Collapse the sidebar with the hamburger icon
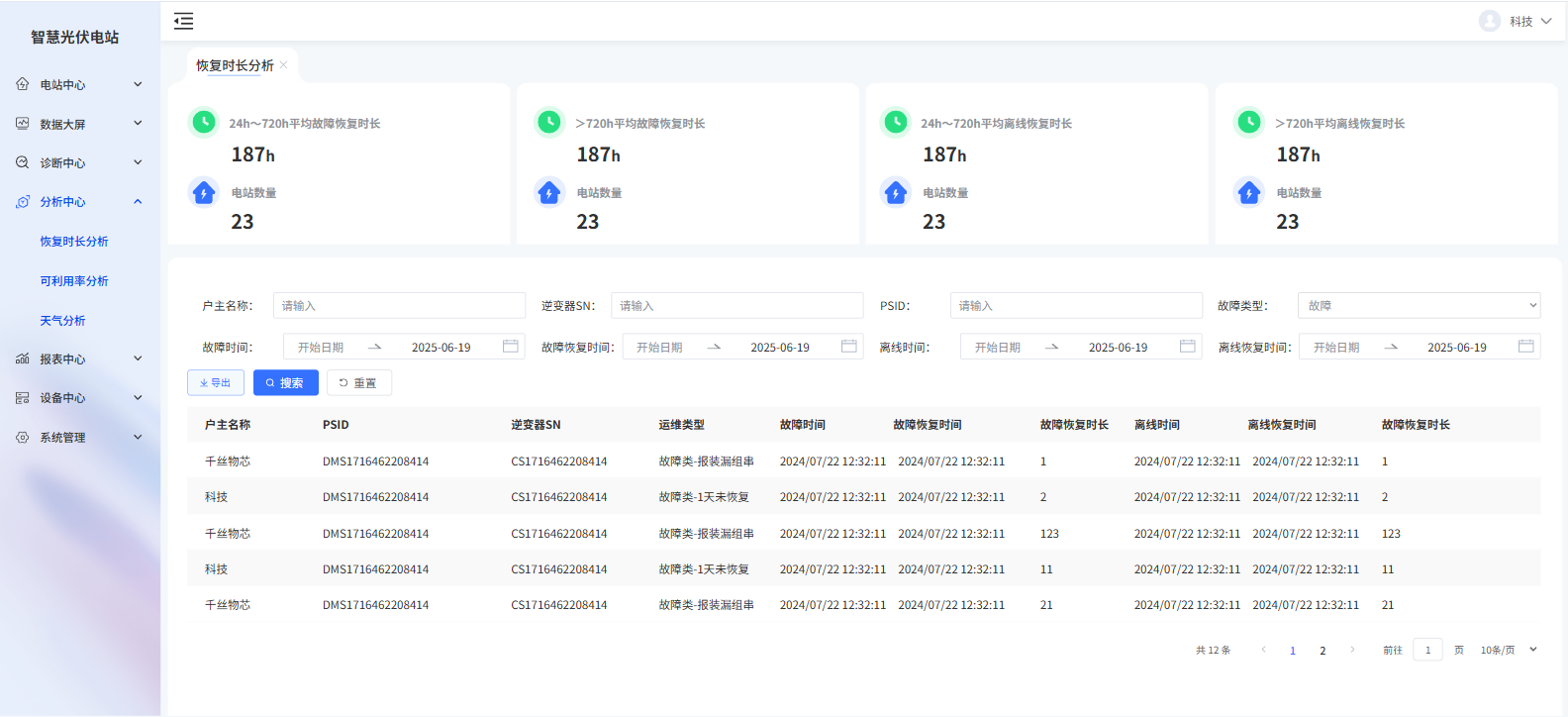Viewport: 1568px width, 717px height. click(x=184, y=21)
